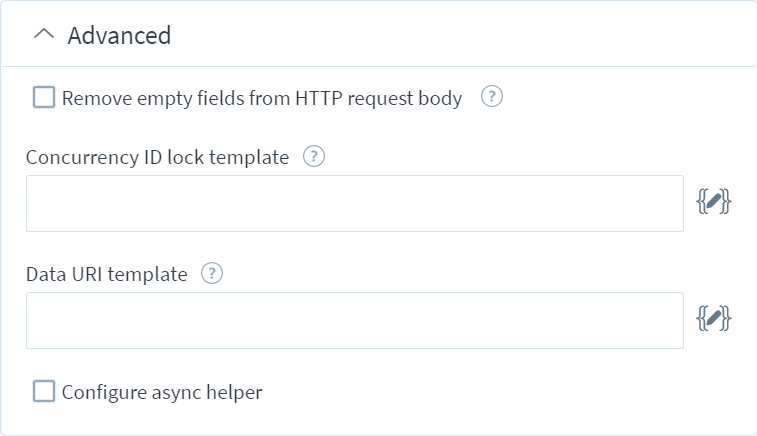757x436 pixels.
Task: Click the Data URI template label
Action: tap(107, 274)
